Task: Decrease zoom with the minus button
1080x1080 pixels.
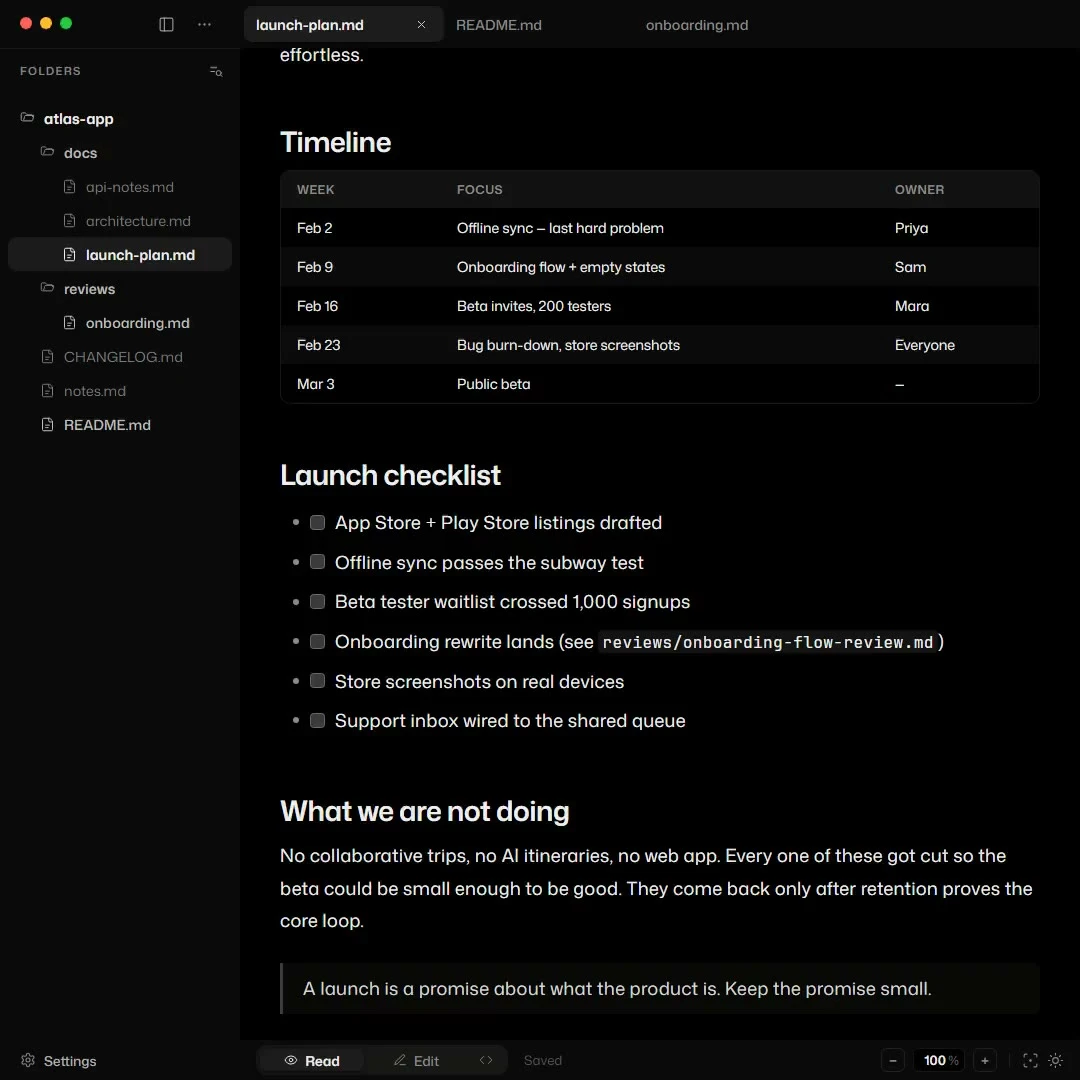Action: click(893, 1061)
